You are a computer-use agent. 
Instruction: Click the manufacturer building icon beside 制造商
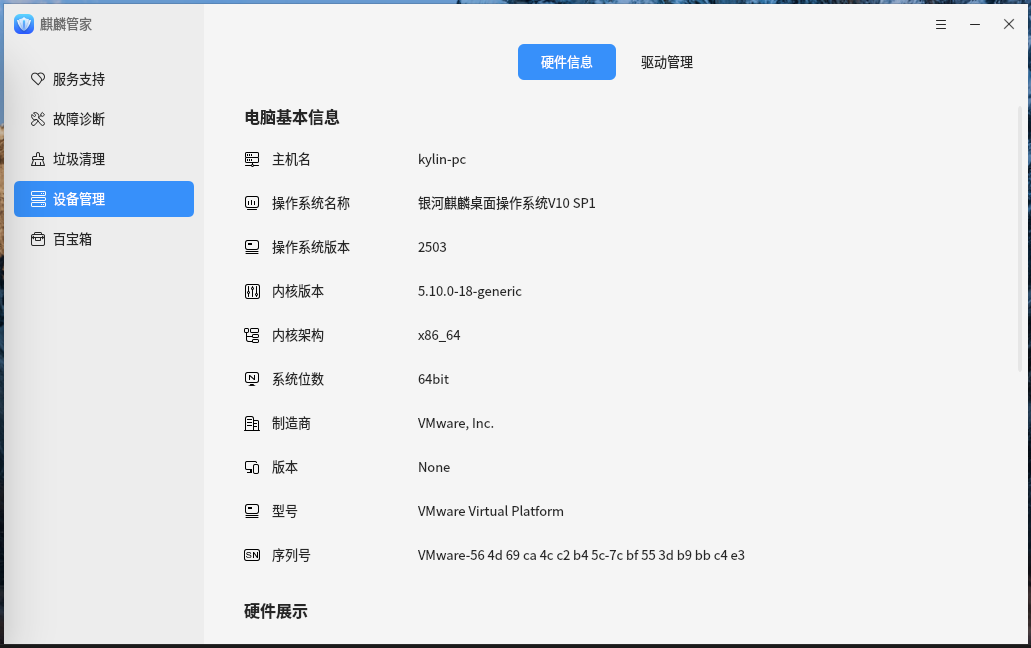click(x=252, y=423)
